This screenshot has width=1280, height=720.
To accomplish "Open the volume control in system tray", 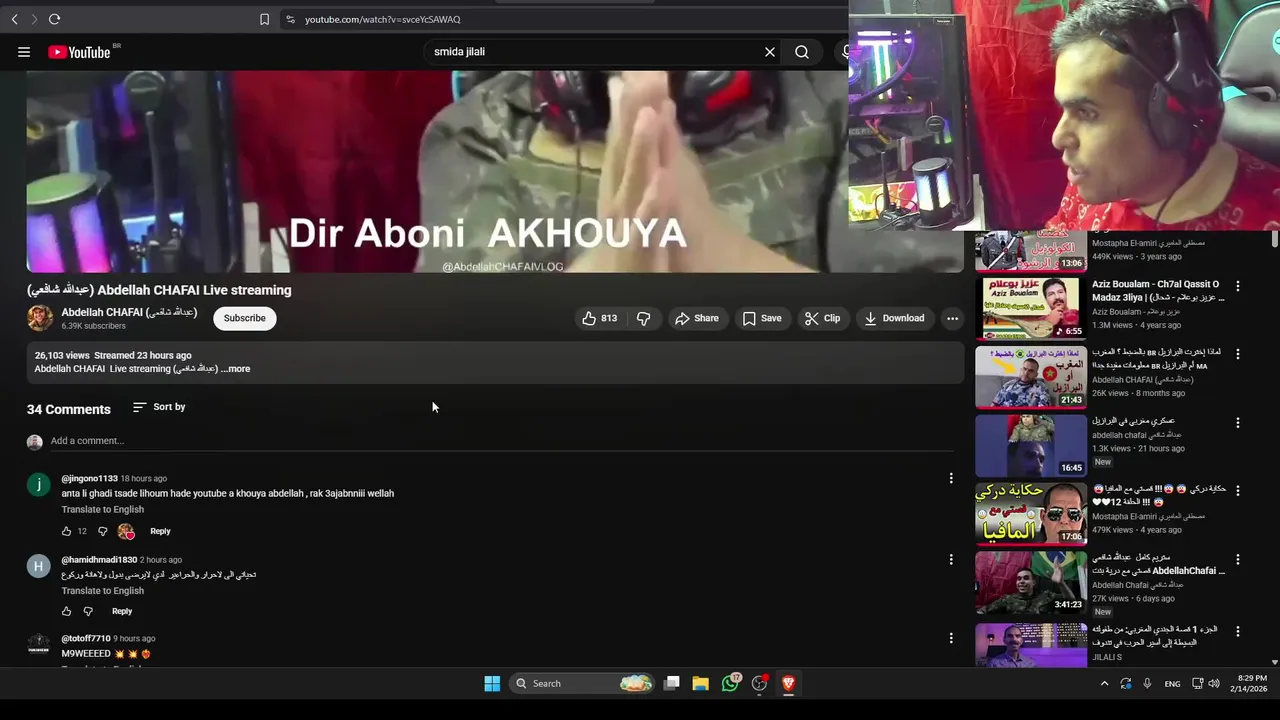I will 1214,684.
